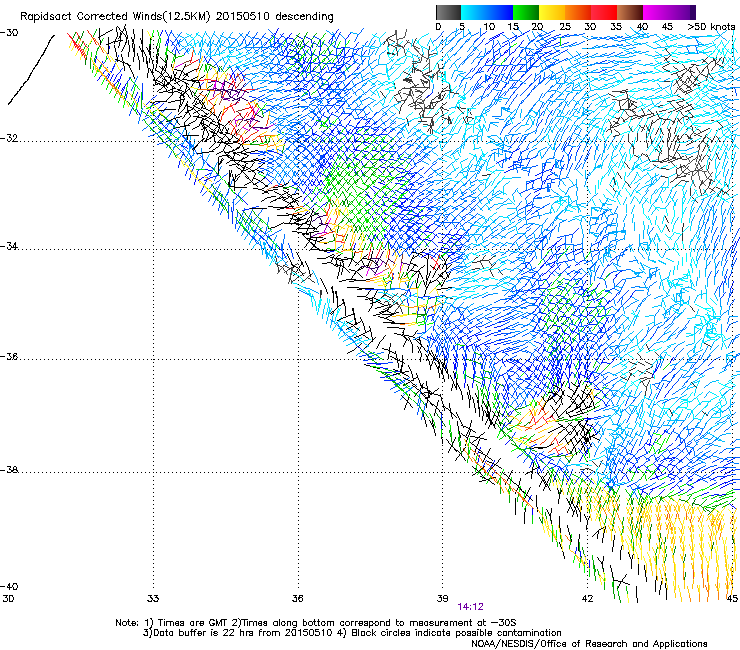This screenshot has height=650, width=740.
Task: Click the yellow 20-25 knots legend swatch
Action: point(552,12)
